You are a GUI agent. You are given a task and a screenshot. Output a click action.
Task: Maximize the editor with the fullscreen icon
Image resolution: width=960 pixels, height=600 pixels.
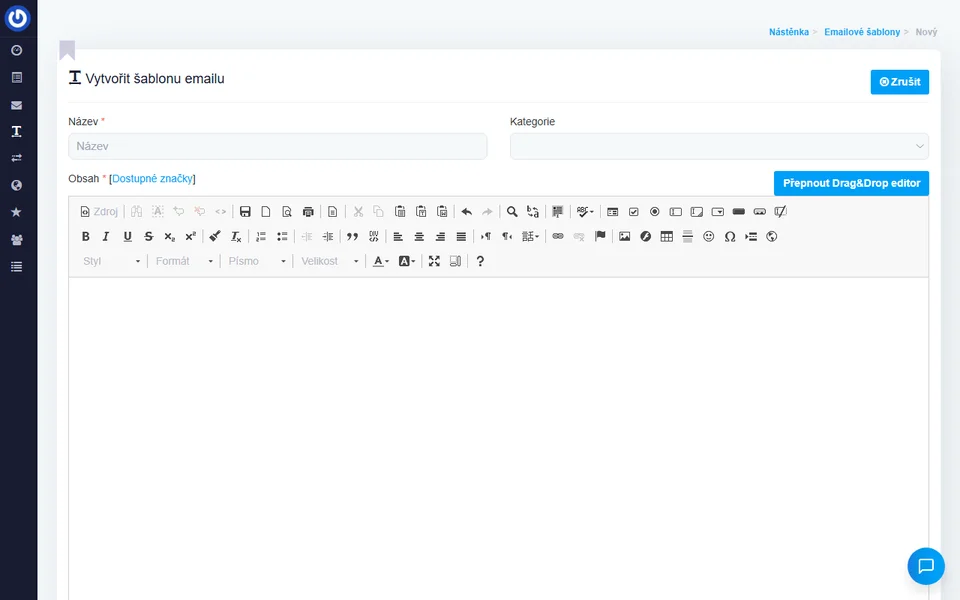pyautogui.click(x=434, y=261)
